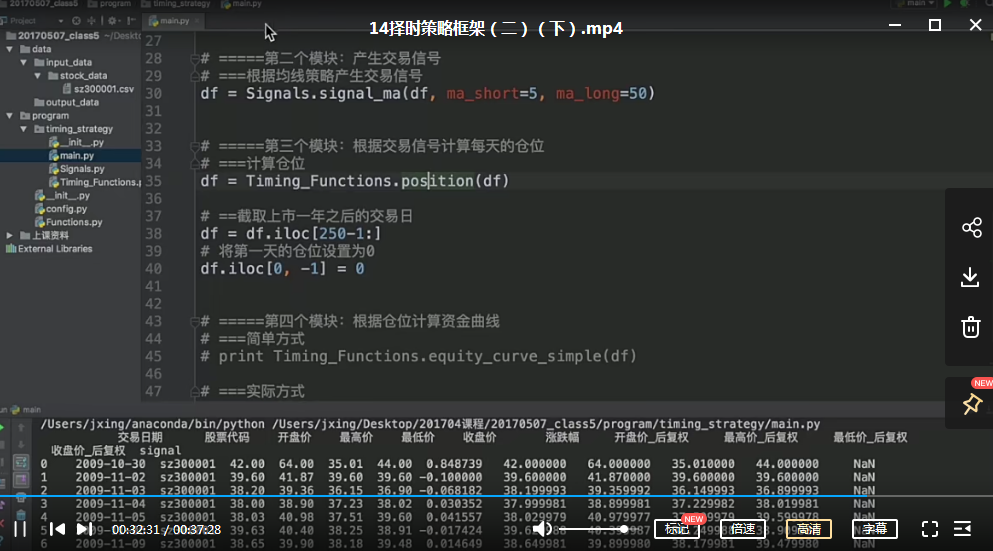The height and width of the screenshot is (551, 993).
Task: Open the Project view dropdown
Action: point(60,21)
